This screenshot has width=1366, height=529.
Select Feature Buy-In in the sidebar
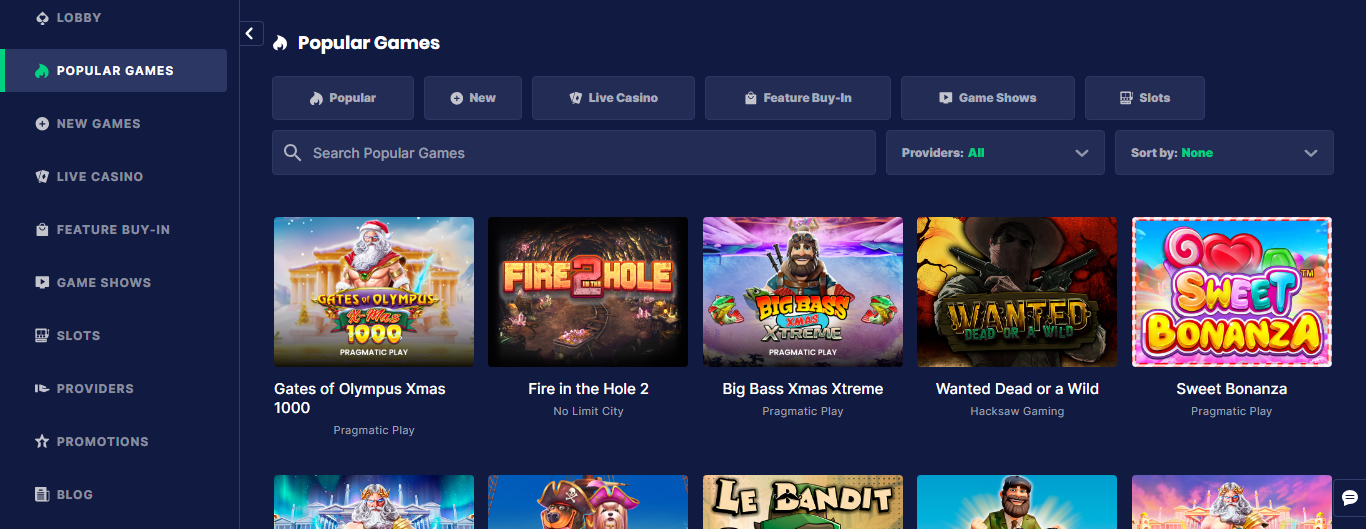click(114, 230)
